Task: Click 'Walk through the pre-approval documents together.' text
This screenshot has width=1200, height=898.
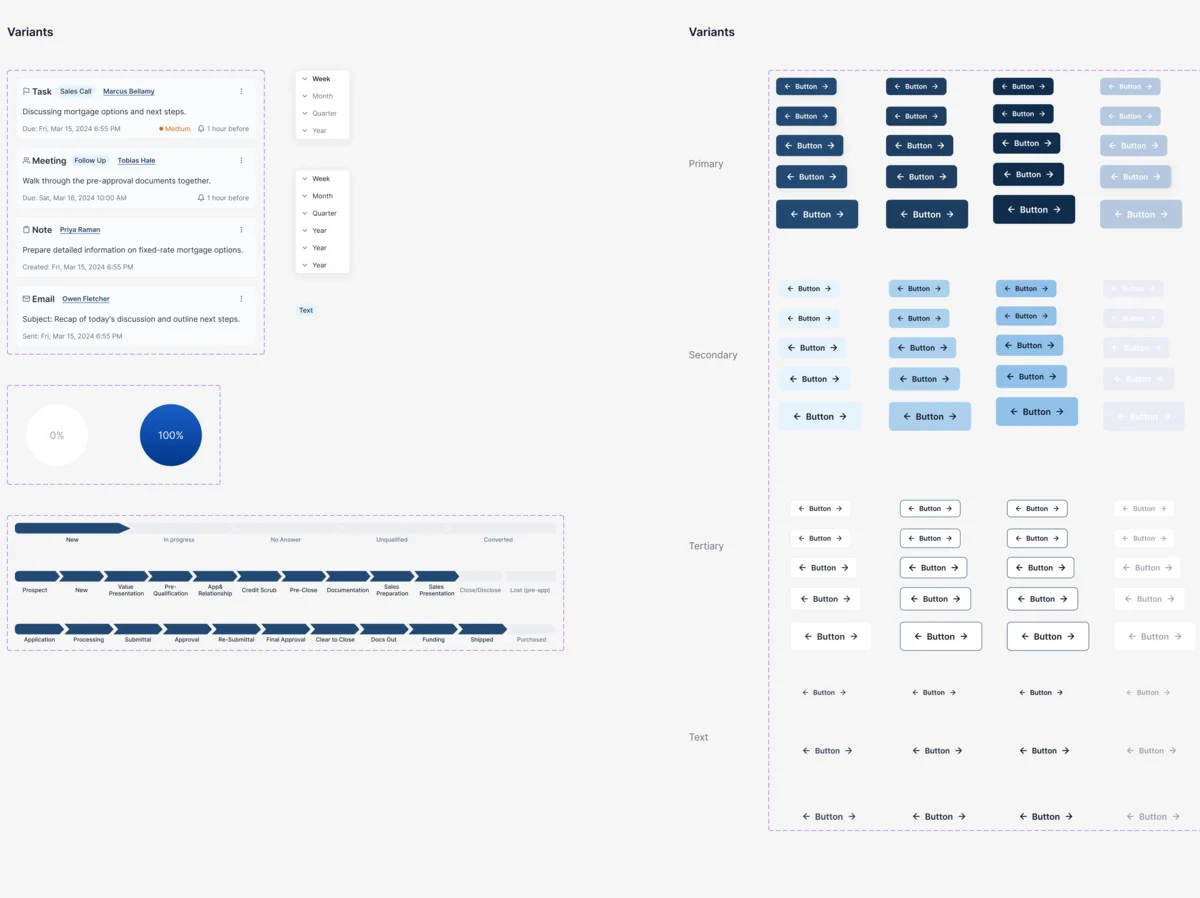Action: [x=116, y=181]
